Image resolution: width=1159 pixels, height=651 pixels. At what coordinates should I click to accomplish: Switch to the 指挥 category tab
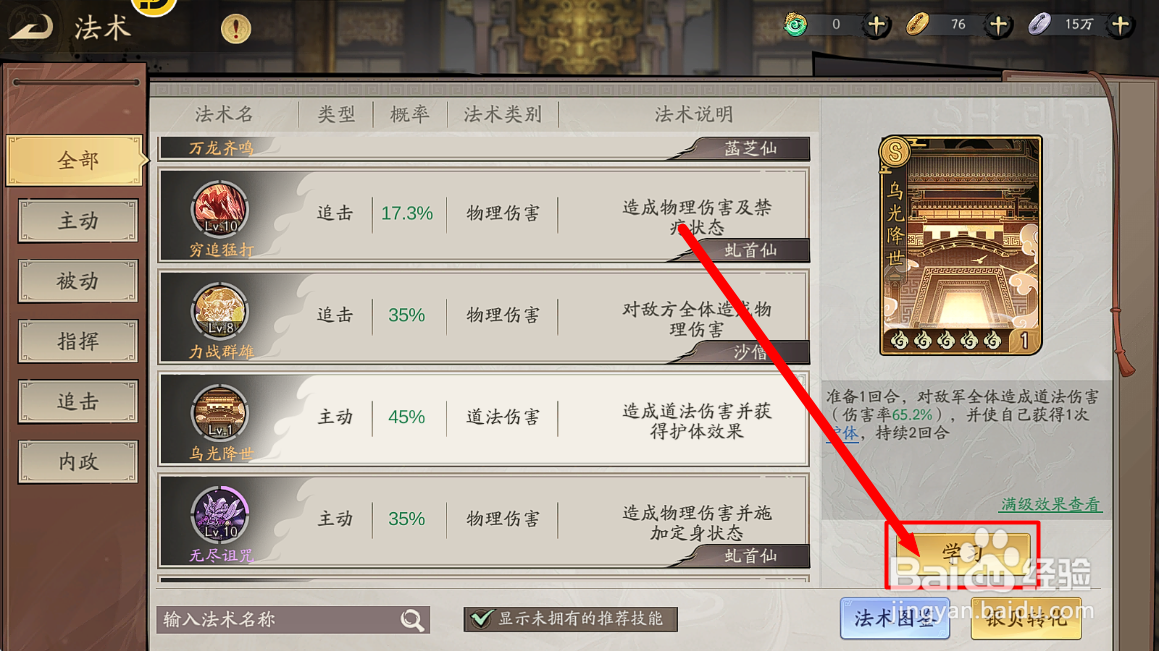click(78, 341)
